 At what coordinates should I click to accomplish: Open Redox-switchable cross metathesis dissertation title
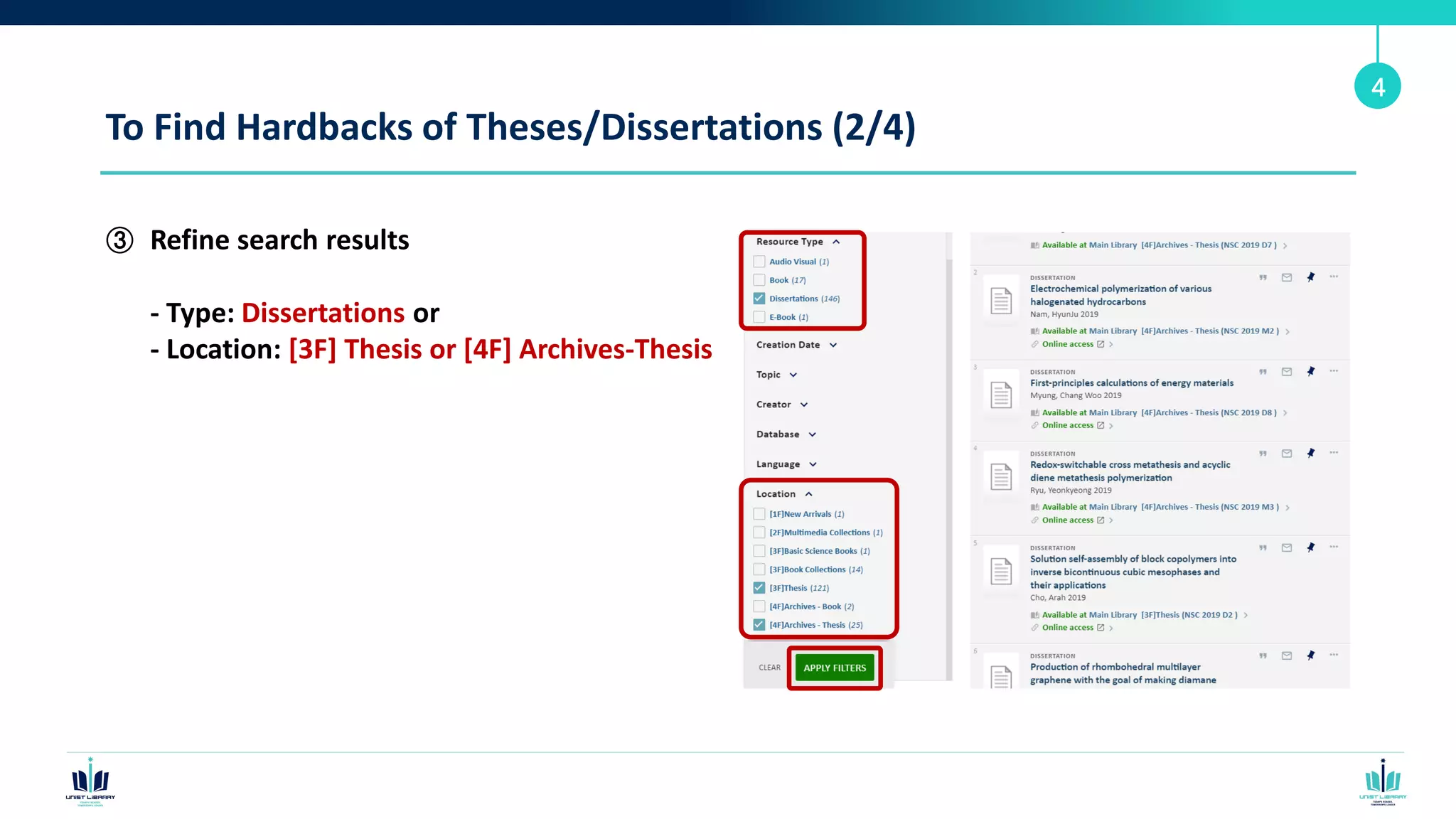tap(1130, 471)
